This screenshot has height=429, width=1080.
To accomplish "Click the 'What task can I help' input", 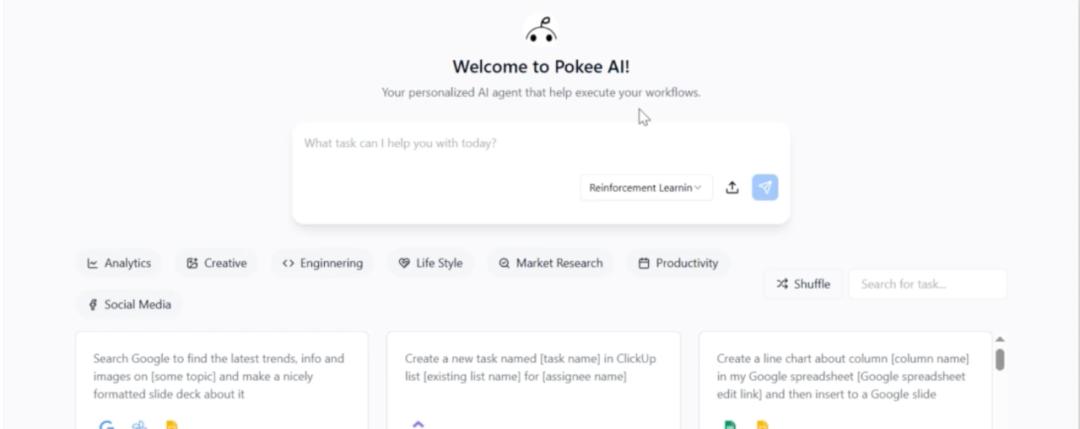I will click(x=541, y=144).
